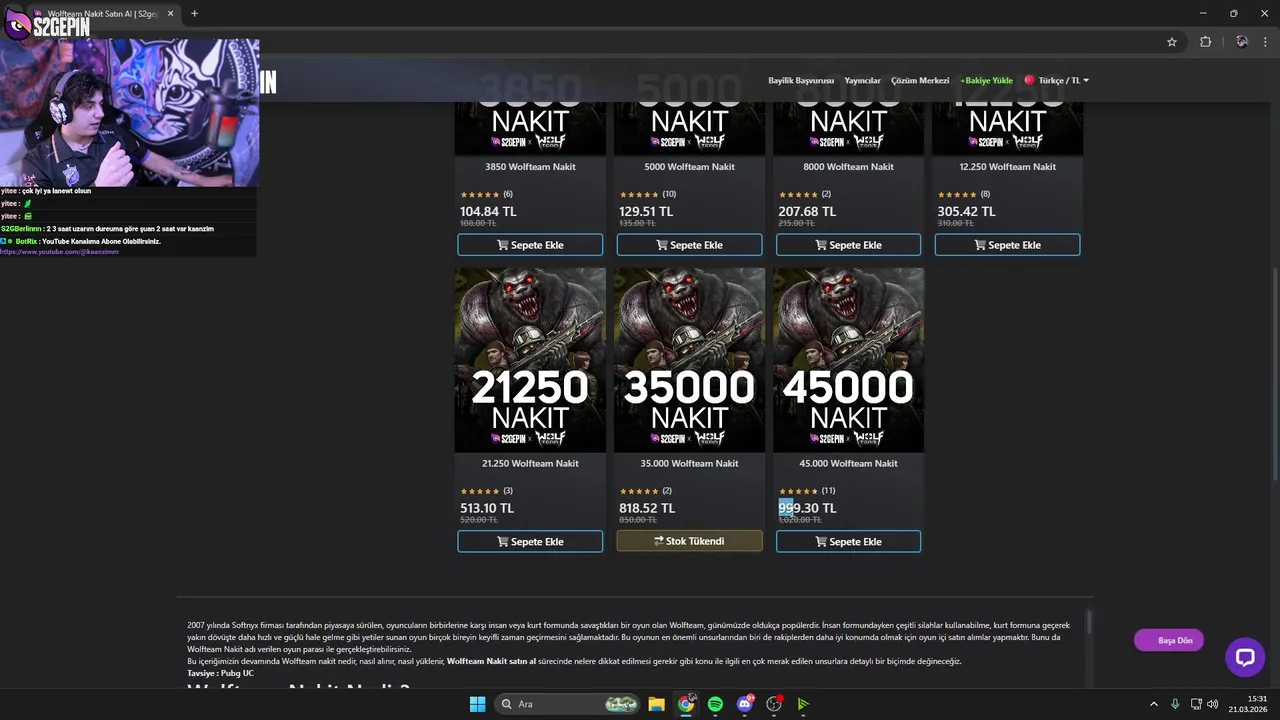Open Spotify from the taskbar

[715, 704]
